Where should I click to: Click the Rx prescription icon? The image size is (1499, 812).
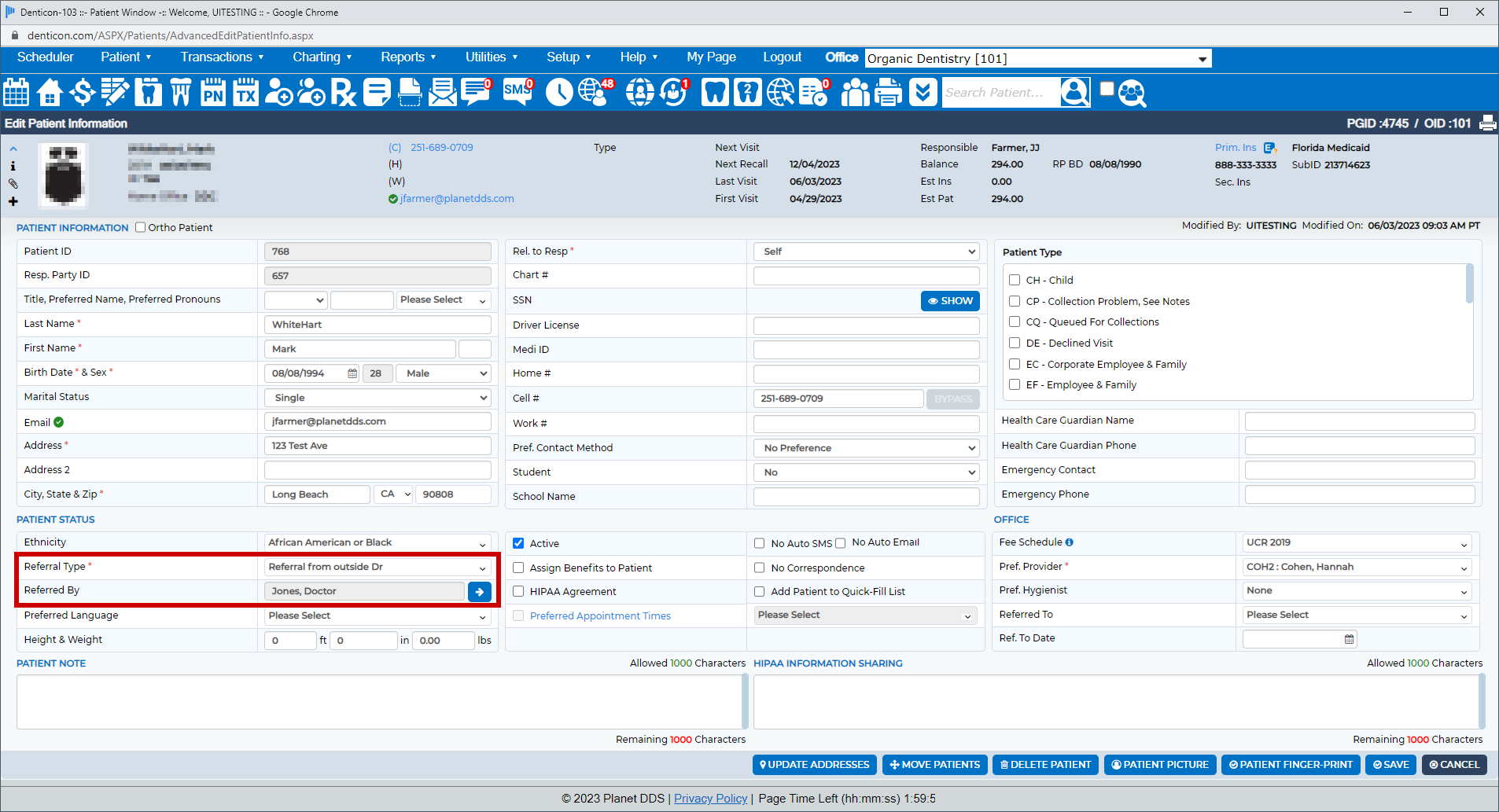343,93
